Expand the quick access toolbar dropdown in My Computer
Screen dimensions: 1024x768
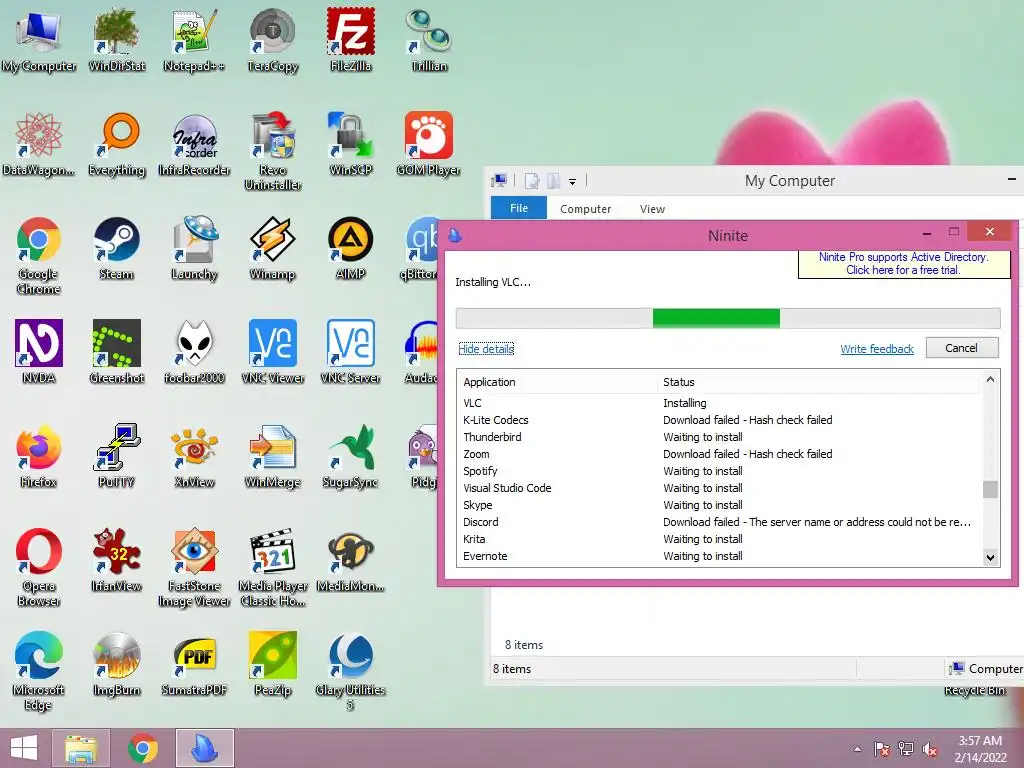[572, 182]
